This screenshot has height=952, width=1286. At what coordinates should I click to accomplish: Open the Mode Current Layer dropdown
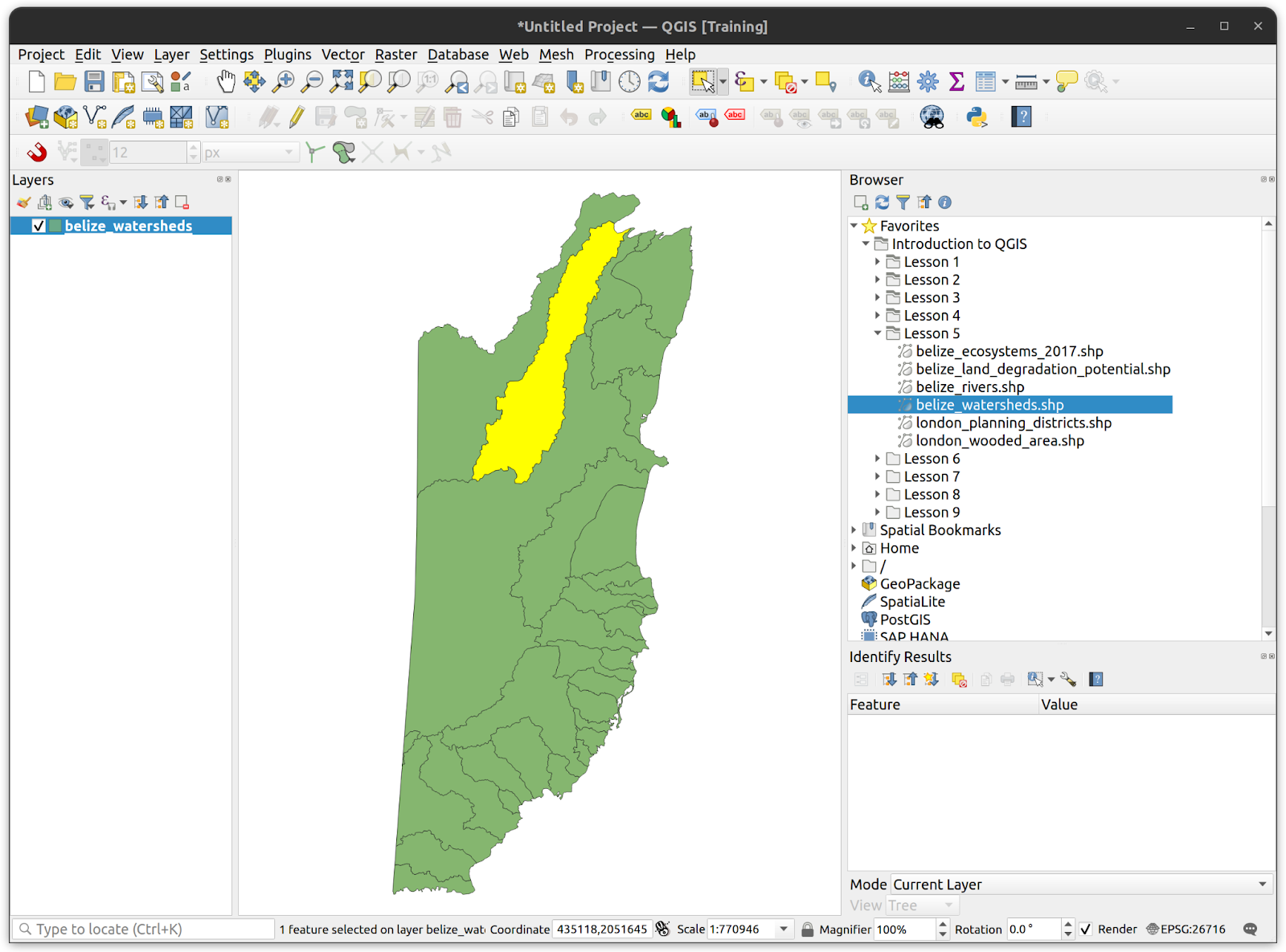click(1080, 885)
